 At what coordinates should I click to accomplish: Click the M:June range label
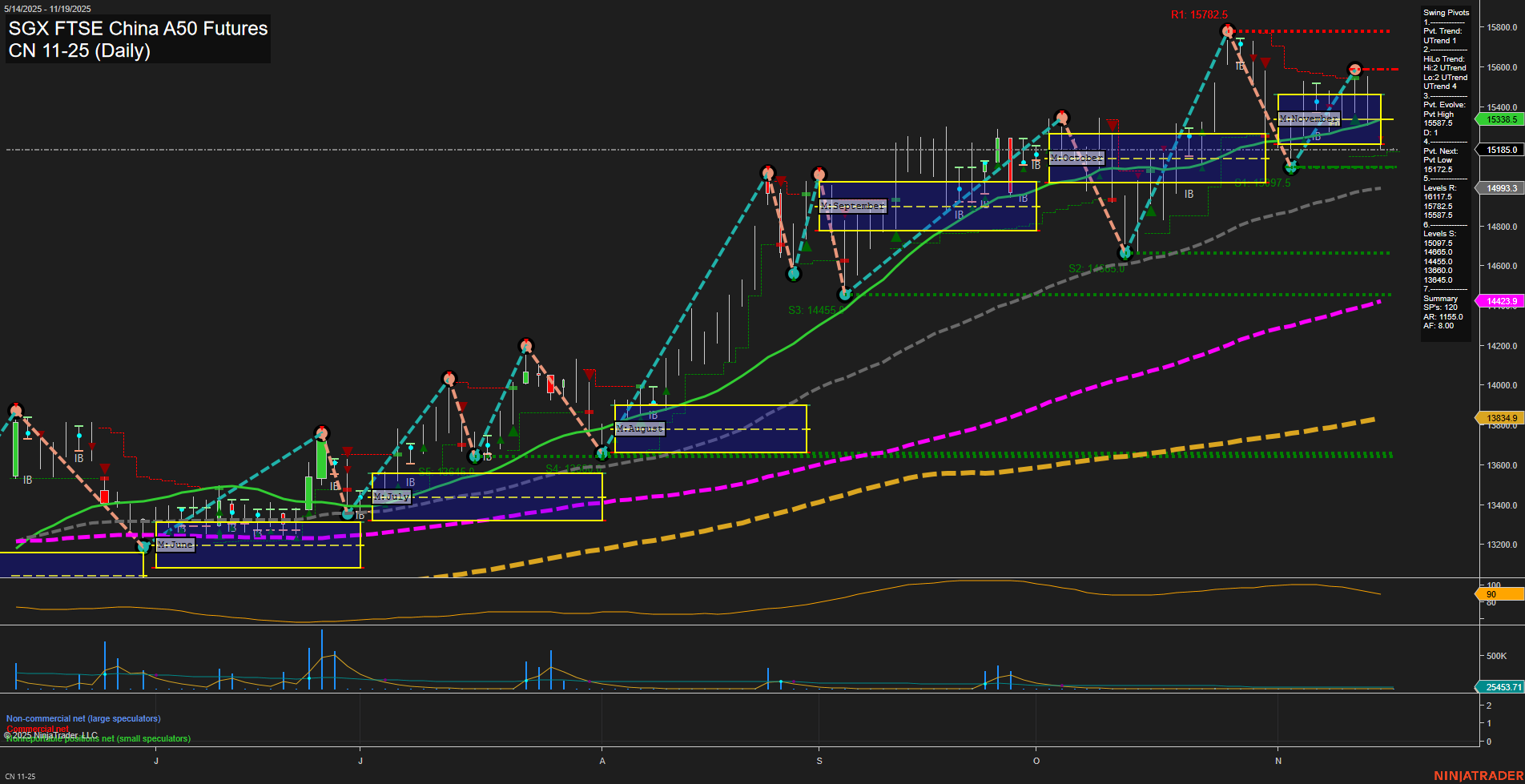175,545
